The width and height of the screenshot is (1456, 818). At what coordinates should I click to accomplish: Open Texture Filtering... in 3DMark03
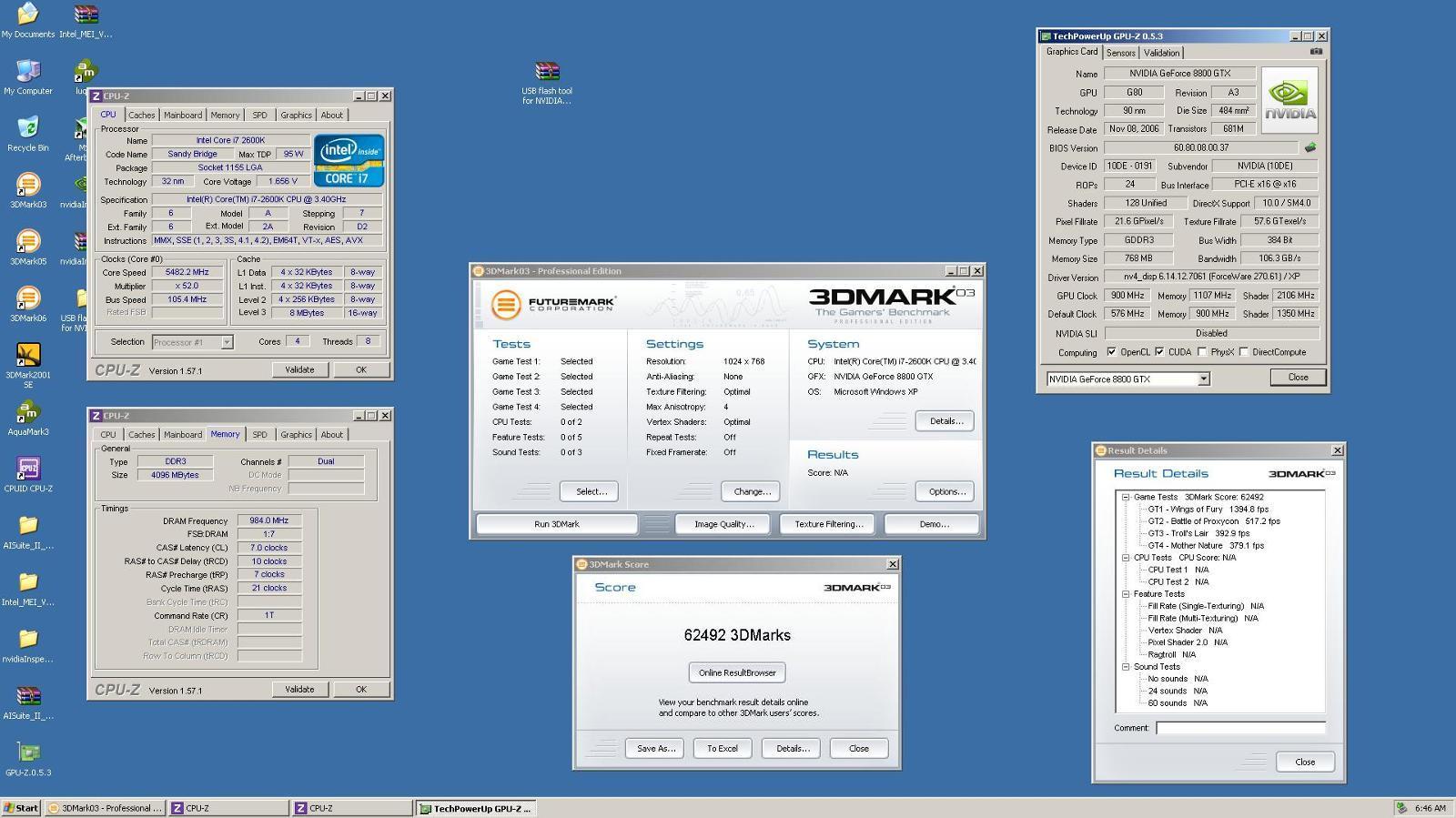[828, 524]
